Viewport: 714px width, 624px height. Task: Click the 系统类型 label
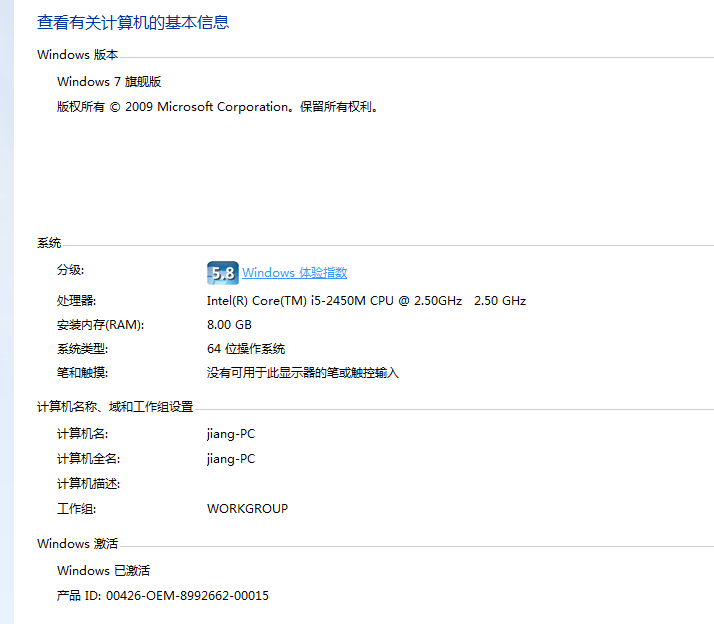[x=82, y=349]
